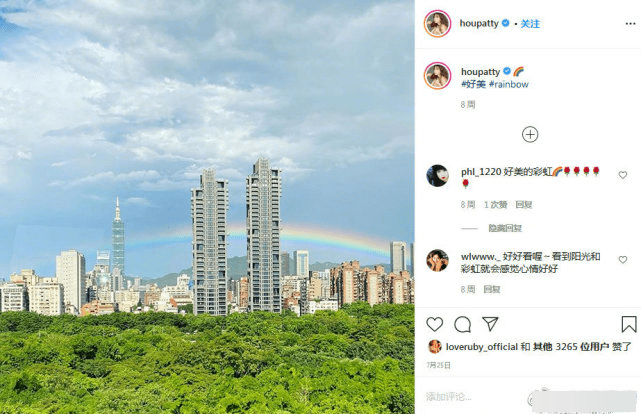The height and width of the screenshot is (414, 641).
Task: Open loveruby_official liker profile
Action: coord(482,347)
